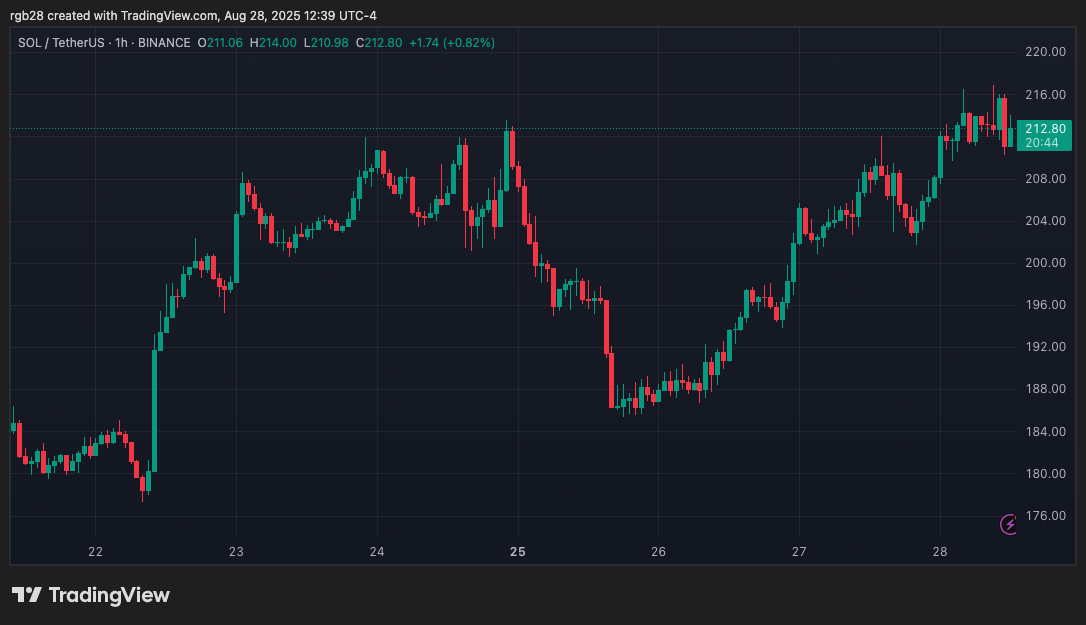Click the TradingView logo icon
1086x625 pixels.
pos(26,595)
